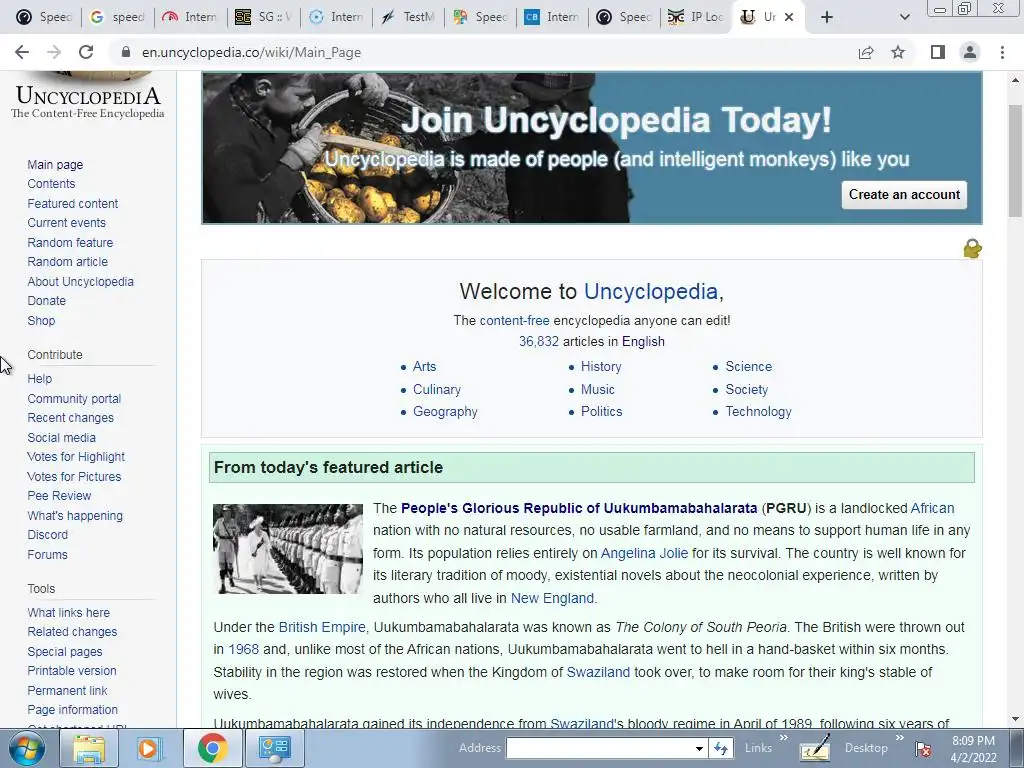Click the Address toolbar go button

coord(720,748)
